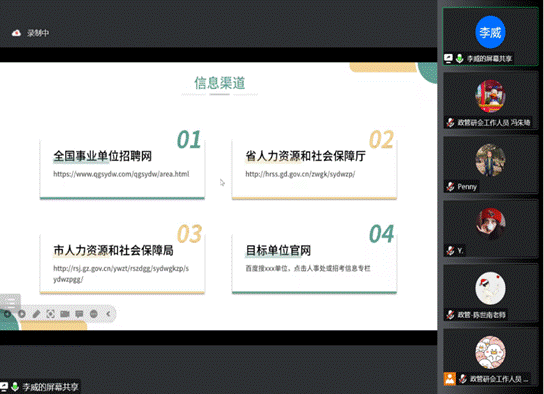
Task: Click screen share icon in bottom-left status bar
Action: click(x=3, y=386)
